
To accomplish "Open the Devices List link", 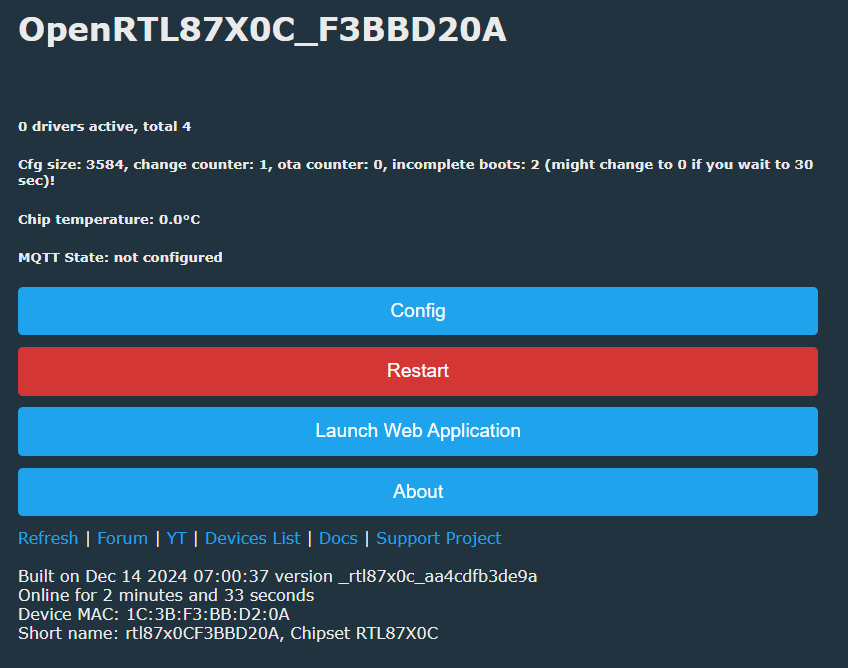I will tap(253, 538).
